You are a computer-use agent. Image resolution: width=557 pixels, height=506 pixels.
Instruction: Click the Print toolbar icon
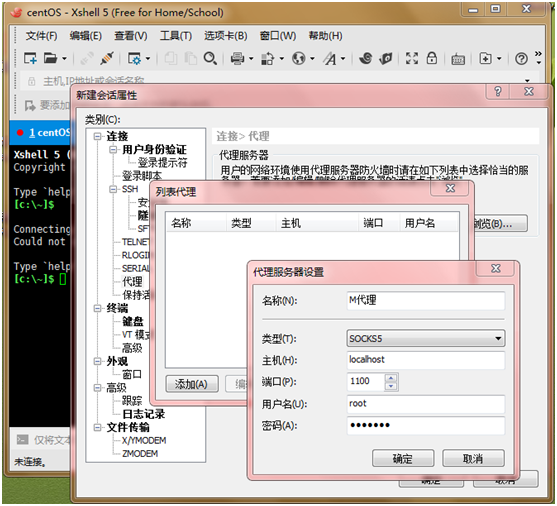click(x=237, y=58)
